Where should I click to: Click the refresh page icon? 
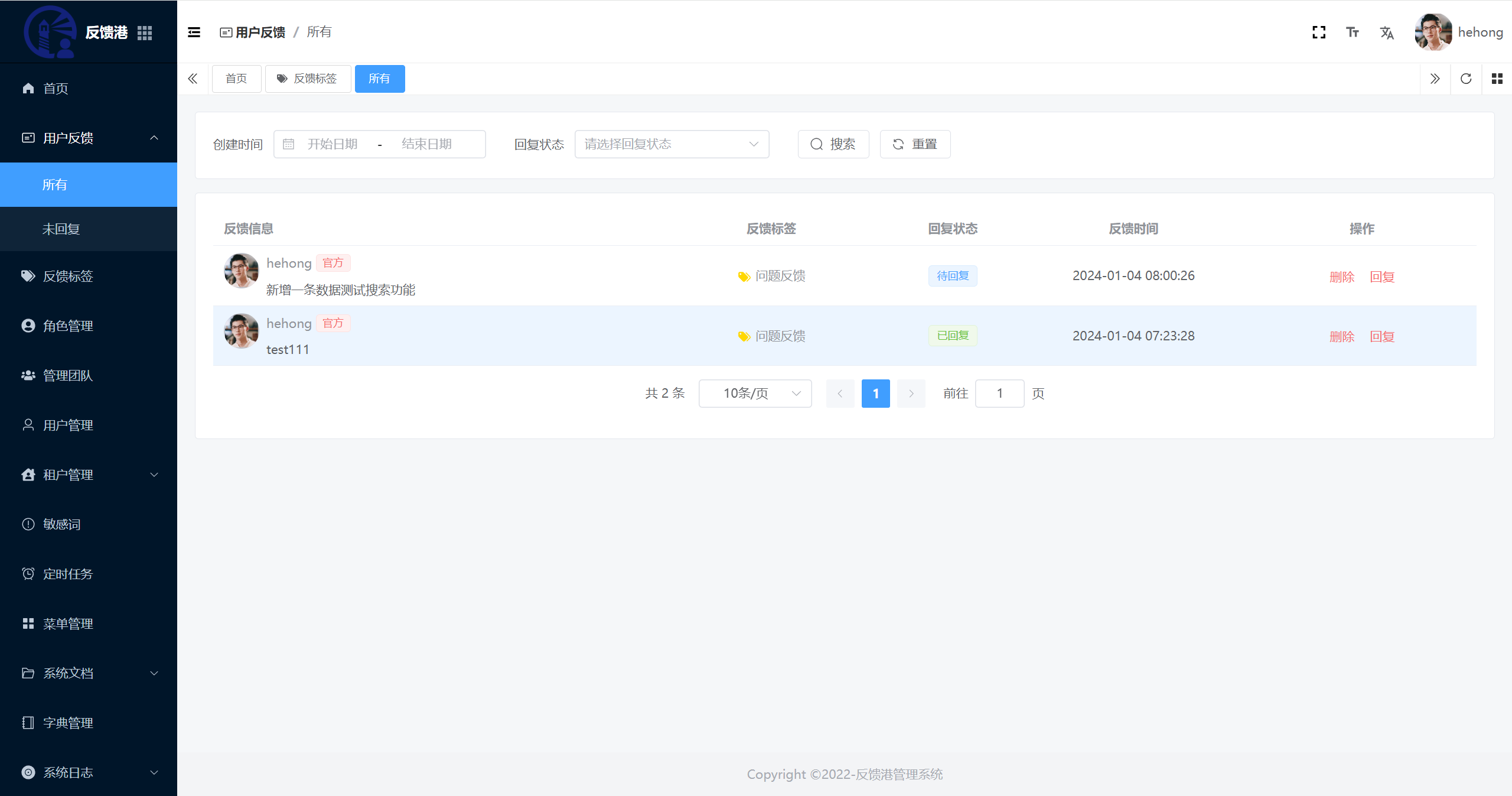click(1466, 79)
